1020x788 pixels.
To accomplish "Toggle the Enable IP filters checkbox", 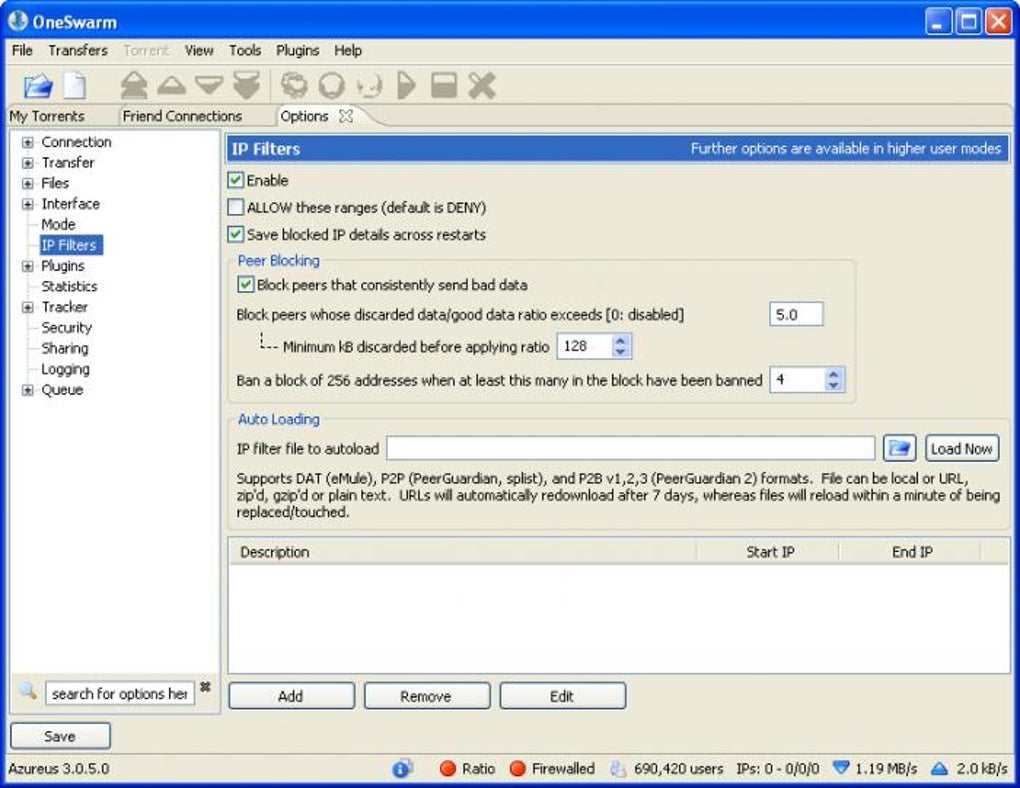I will coord(235,180).
